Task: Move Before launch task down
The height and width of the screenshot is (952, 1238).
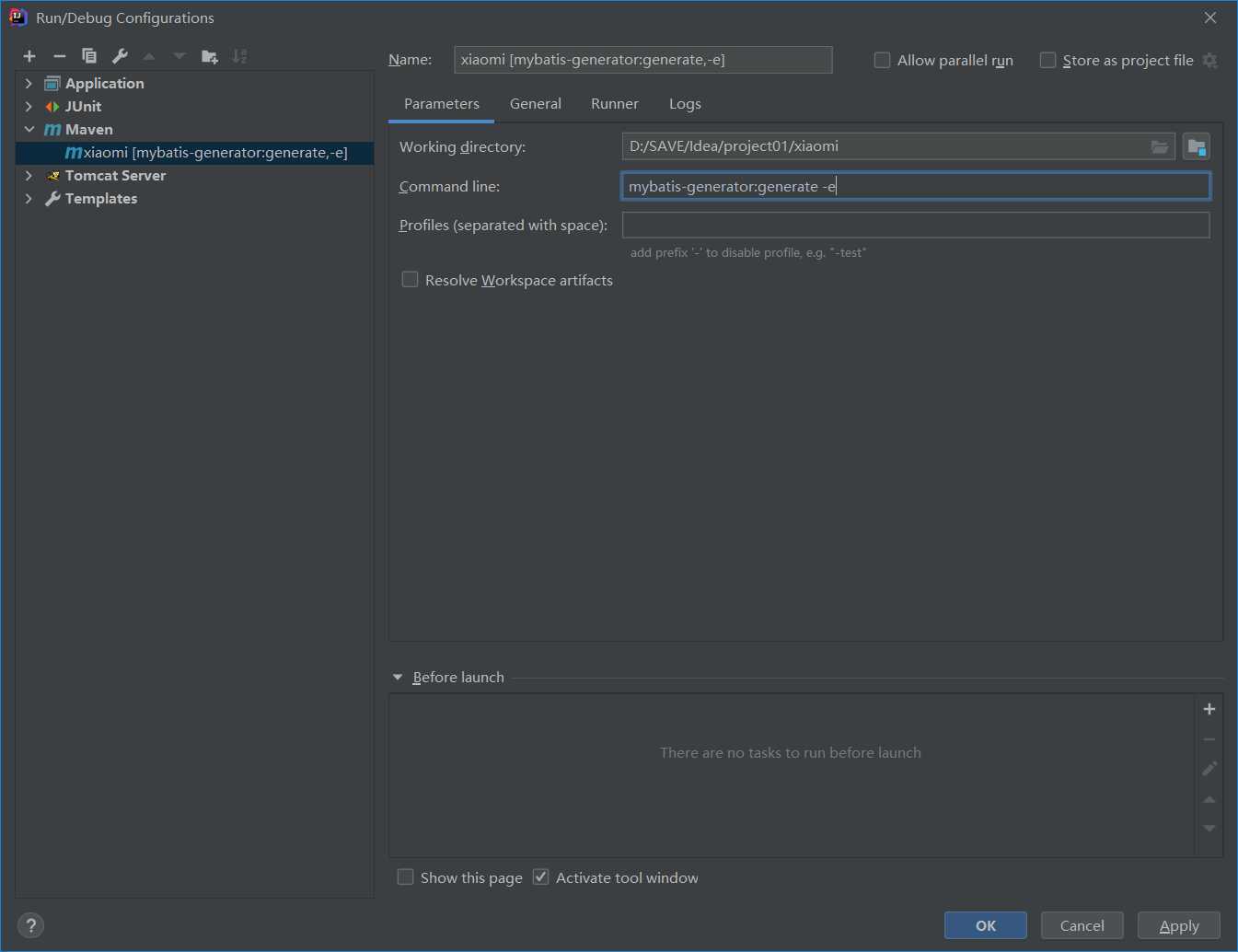Action: 1209,829
